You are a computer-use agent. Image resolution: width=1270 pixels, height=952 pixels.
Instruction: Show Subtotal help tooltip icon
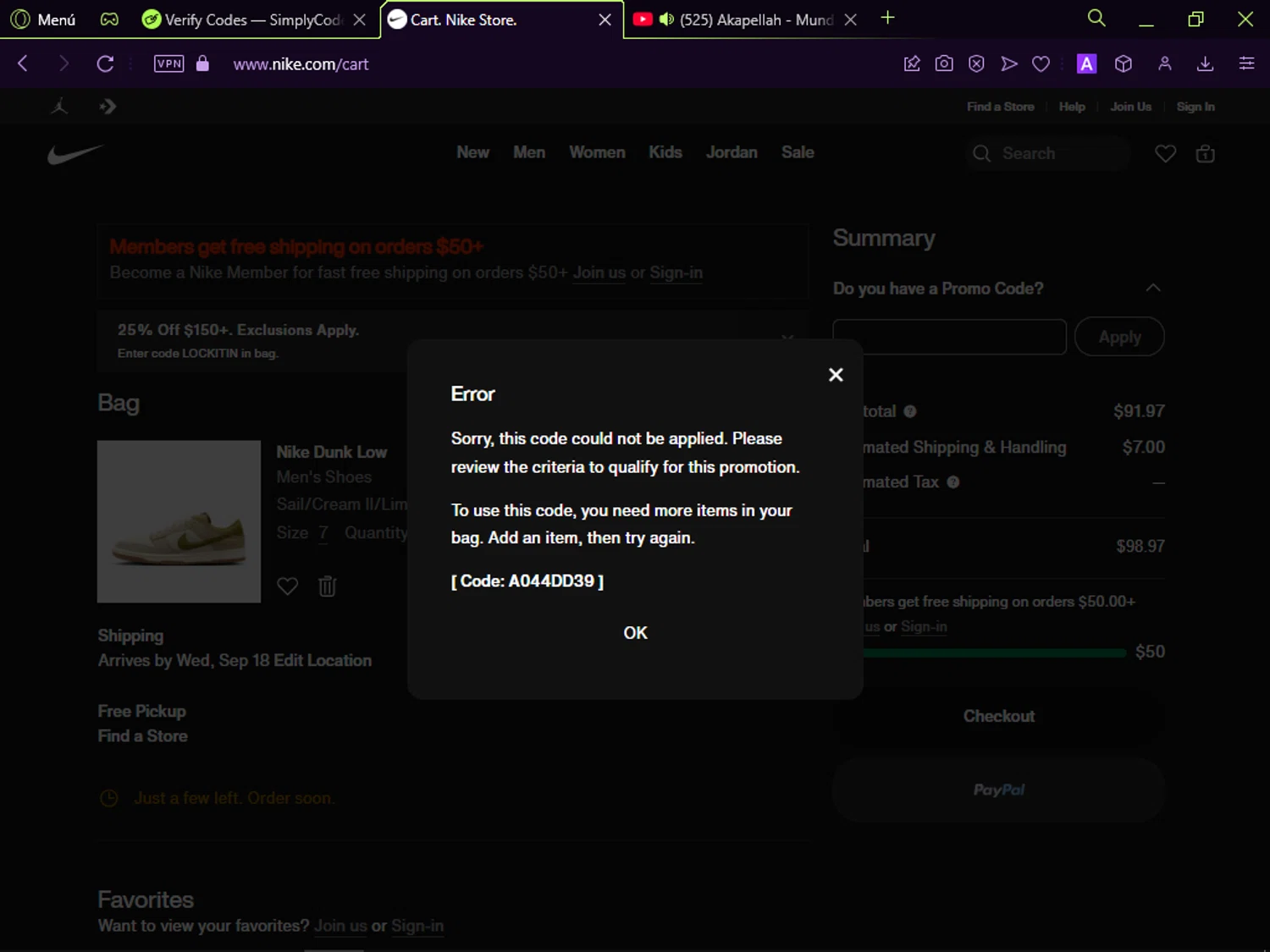(910, 411)
